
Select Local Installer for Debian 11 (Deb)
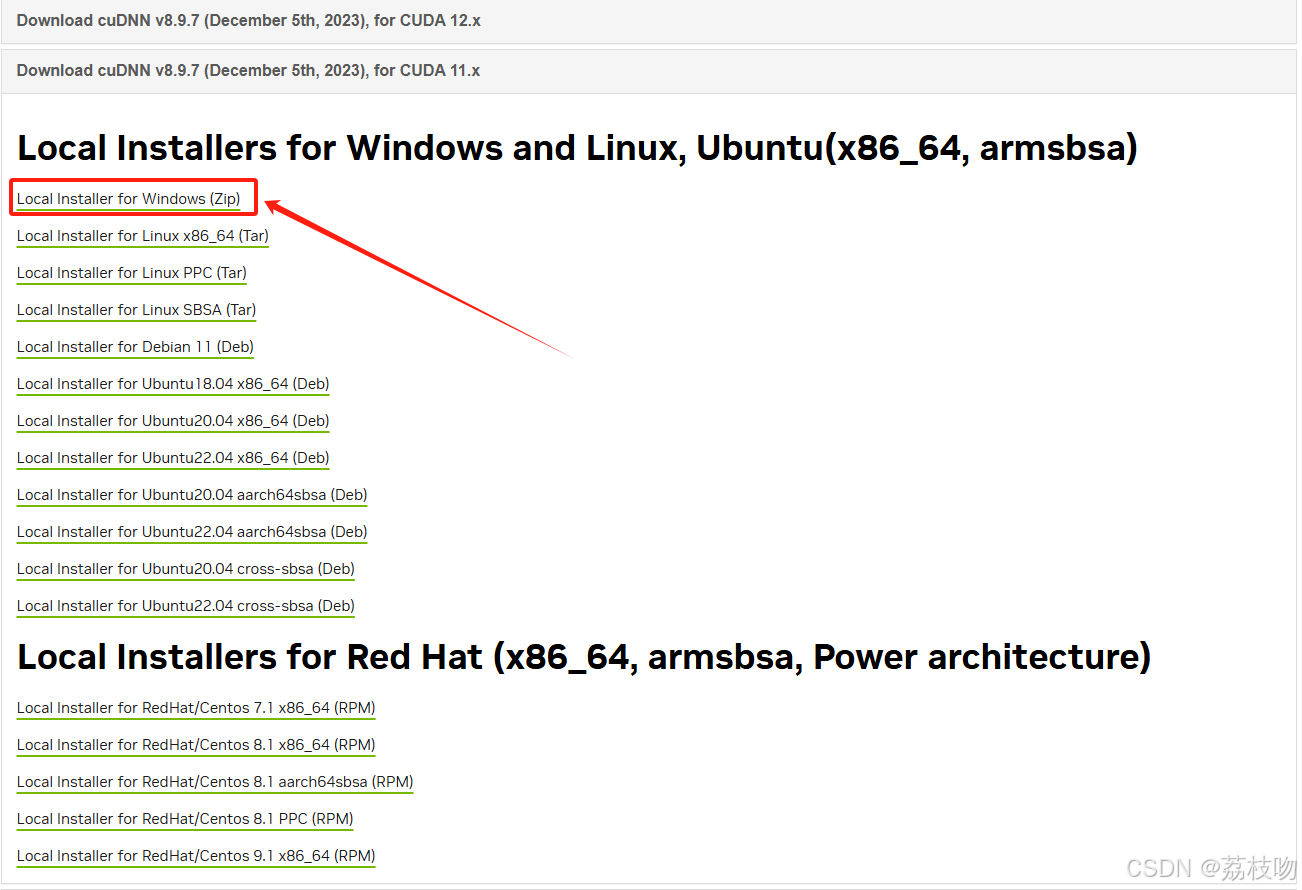pos(136,347)
